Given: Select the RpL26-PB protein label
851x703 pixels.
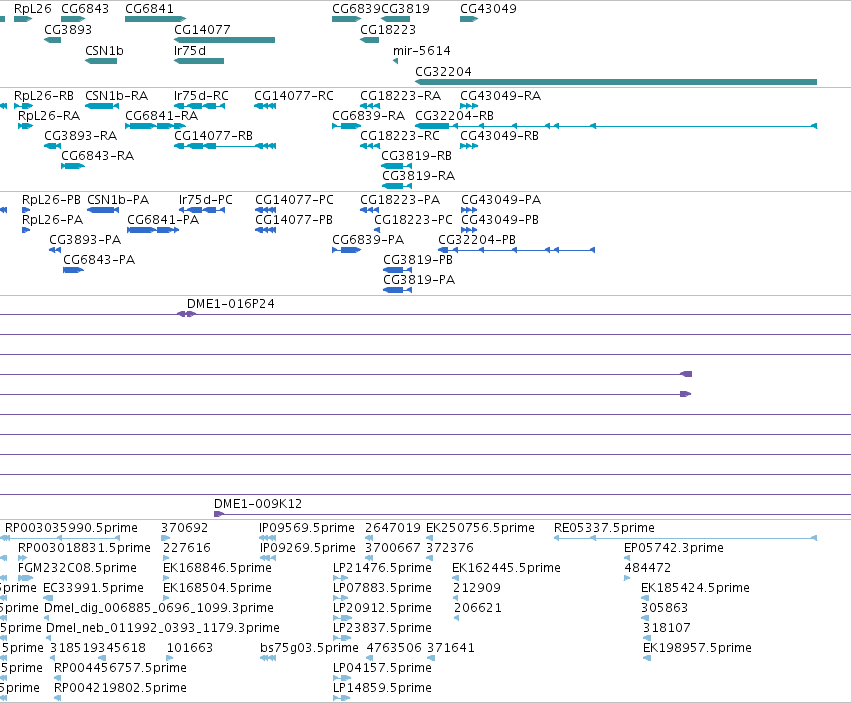Looking at the screenshot, I should tap(51, 200).
